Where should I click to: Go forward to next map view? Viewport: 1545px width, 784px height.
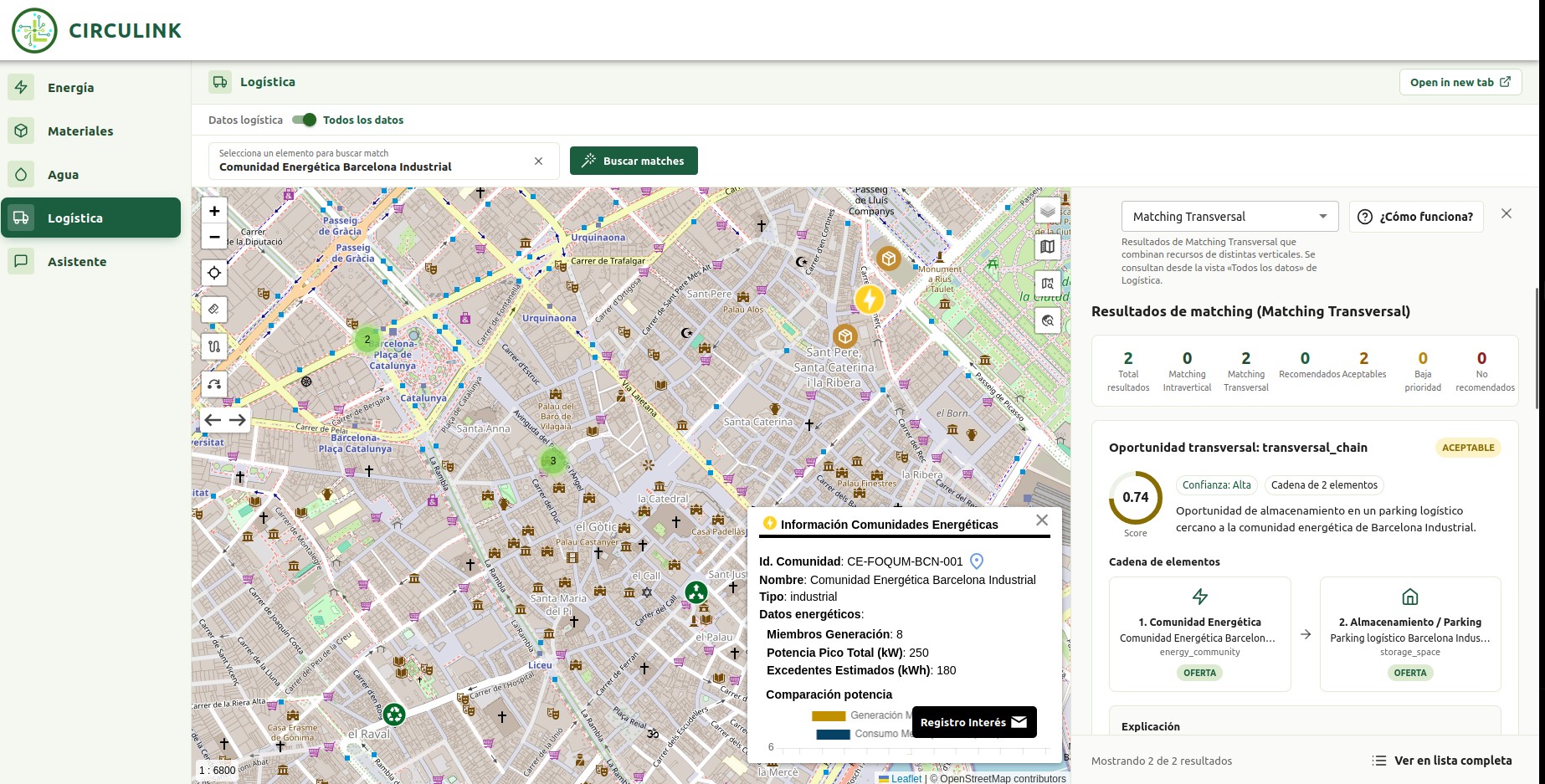coord(238,420)
